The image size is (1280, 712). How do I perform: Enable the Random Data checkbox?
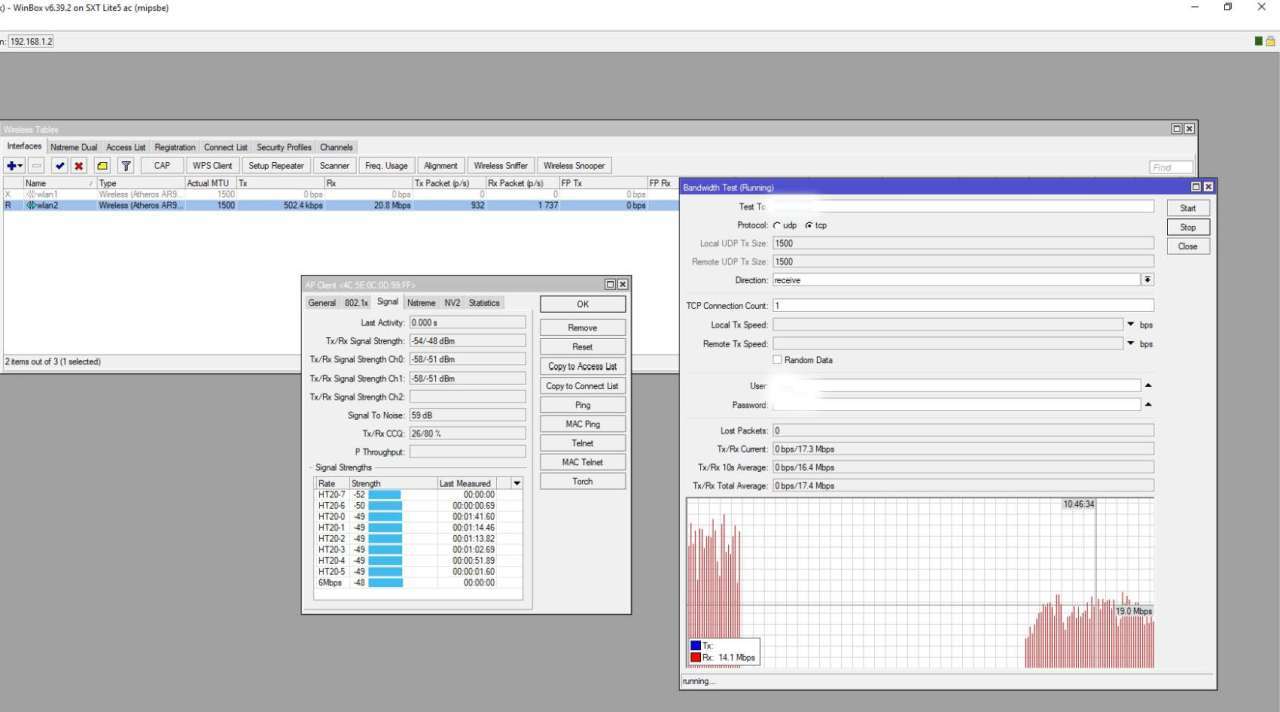click(x=777, y=360)
